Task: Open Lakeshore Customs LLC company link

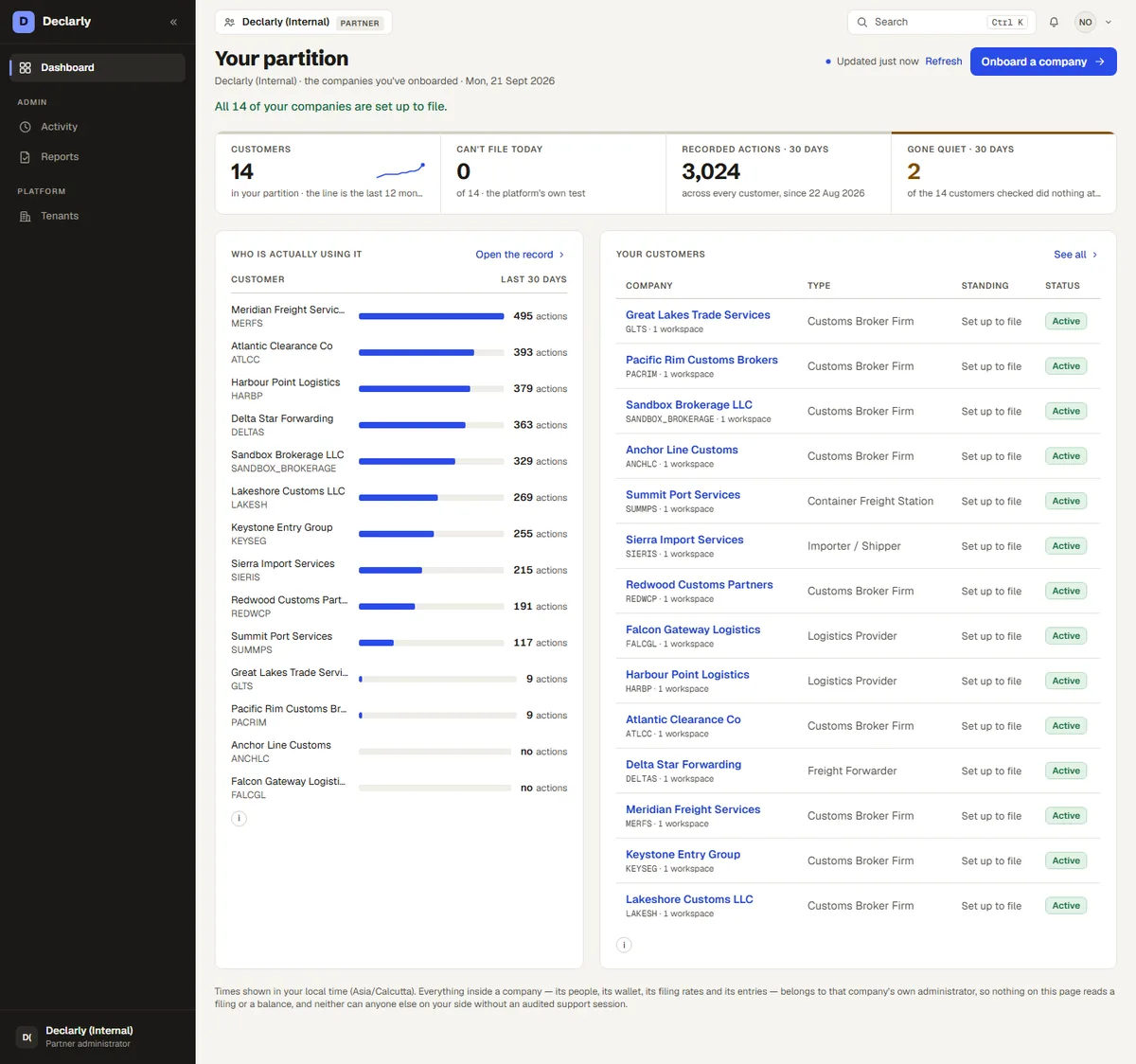Action: (x=689, y=899)
